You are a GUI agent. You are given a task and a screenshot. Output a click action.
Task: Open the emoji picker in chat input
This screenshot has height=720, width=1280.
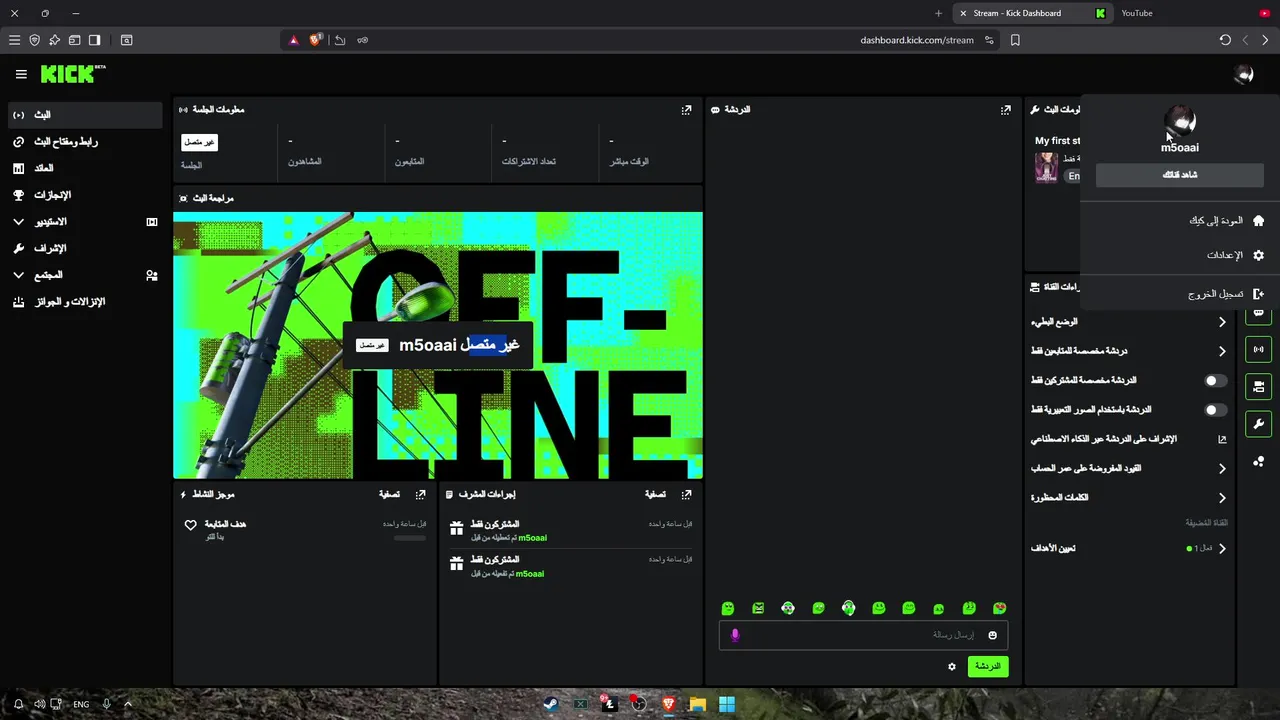[992, 635]
